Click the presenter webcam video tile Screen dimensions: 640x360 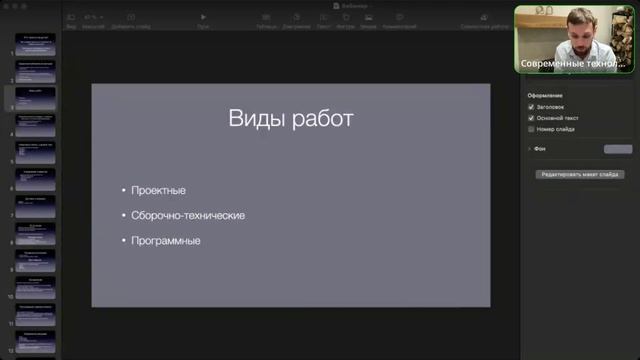coord(574,39)
